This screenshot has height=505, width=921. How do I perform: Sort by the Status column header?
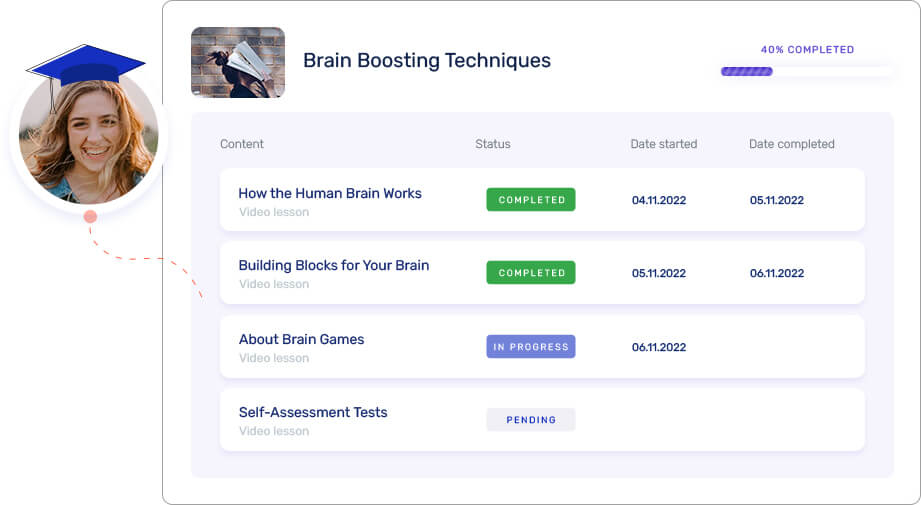coord(492,144)
